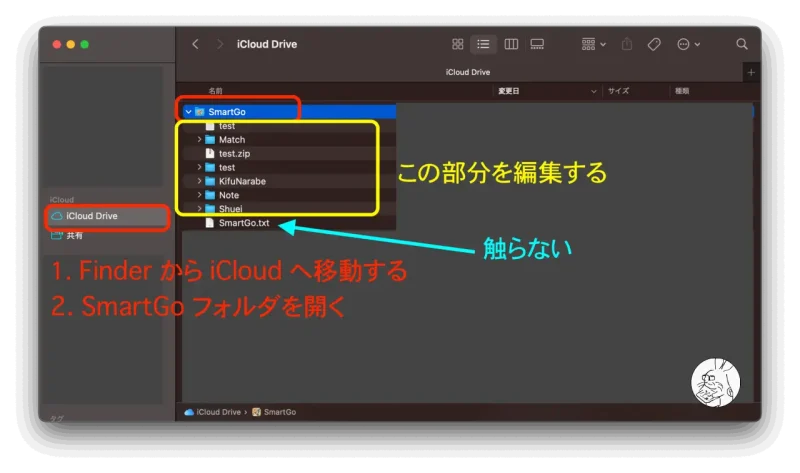Click the tag icon in toolbar
Viewport: 800px width, 473px height.
point(654,44)
